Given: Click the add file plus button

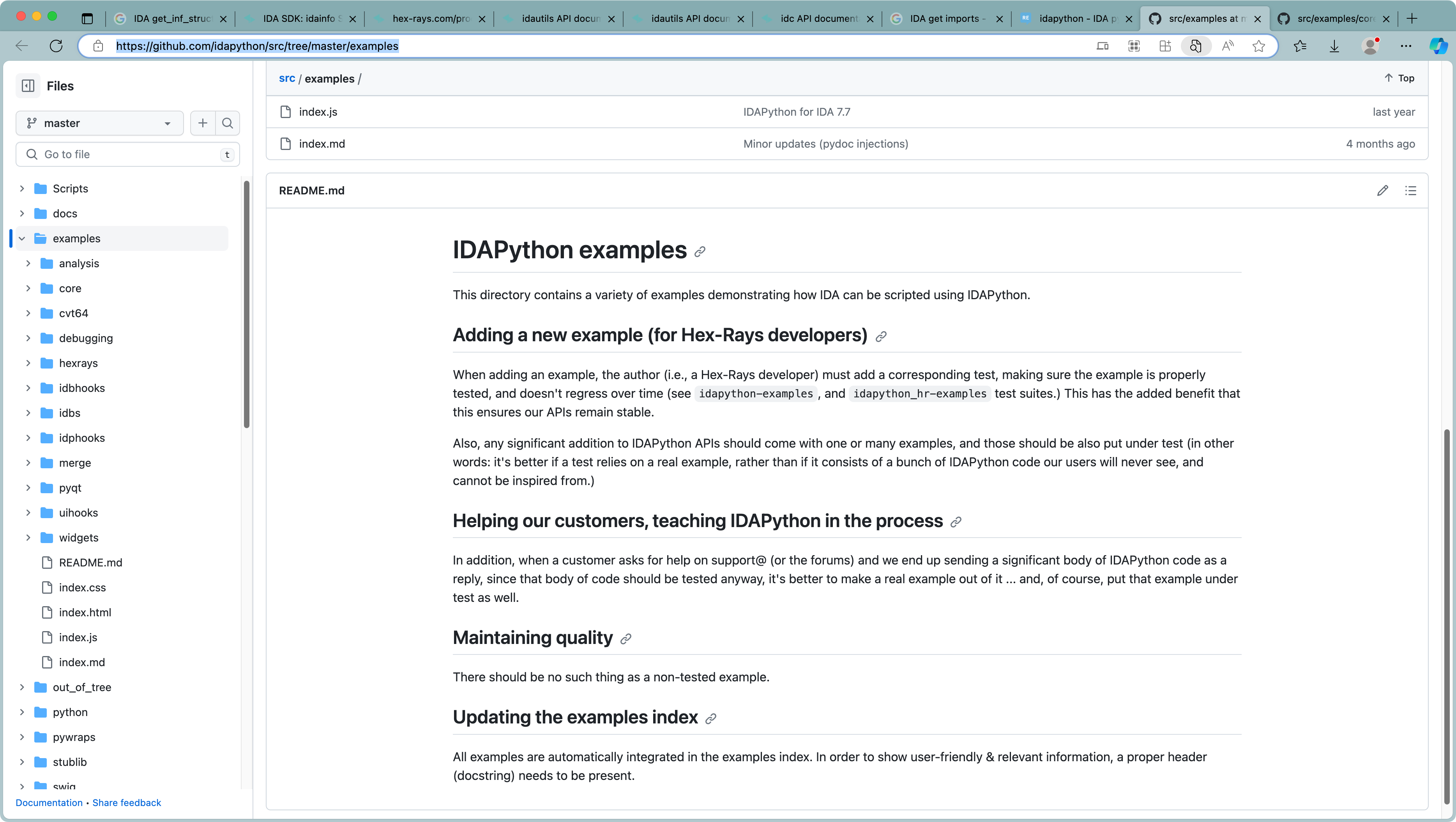Looking at the screenshot, I should (x=203, y=123).
